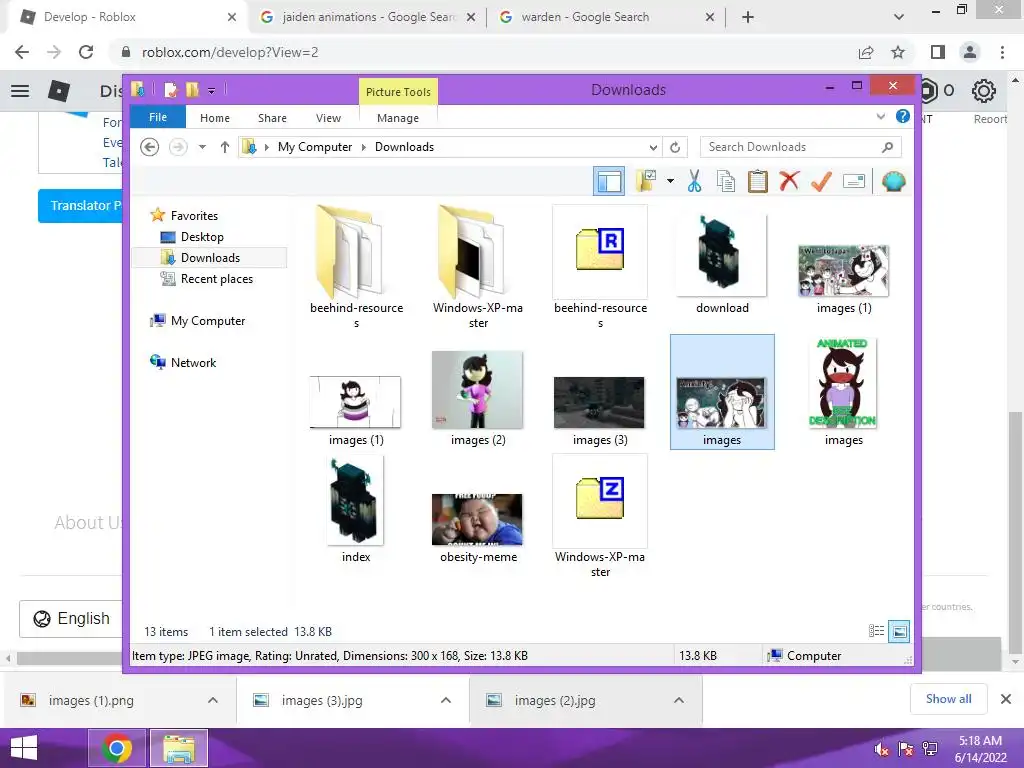This screenshot has height=768, width=1024.
Task: Open the Share ribbon tab
Action: click(x=272, y=118)
